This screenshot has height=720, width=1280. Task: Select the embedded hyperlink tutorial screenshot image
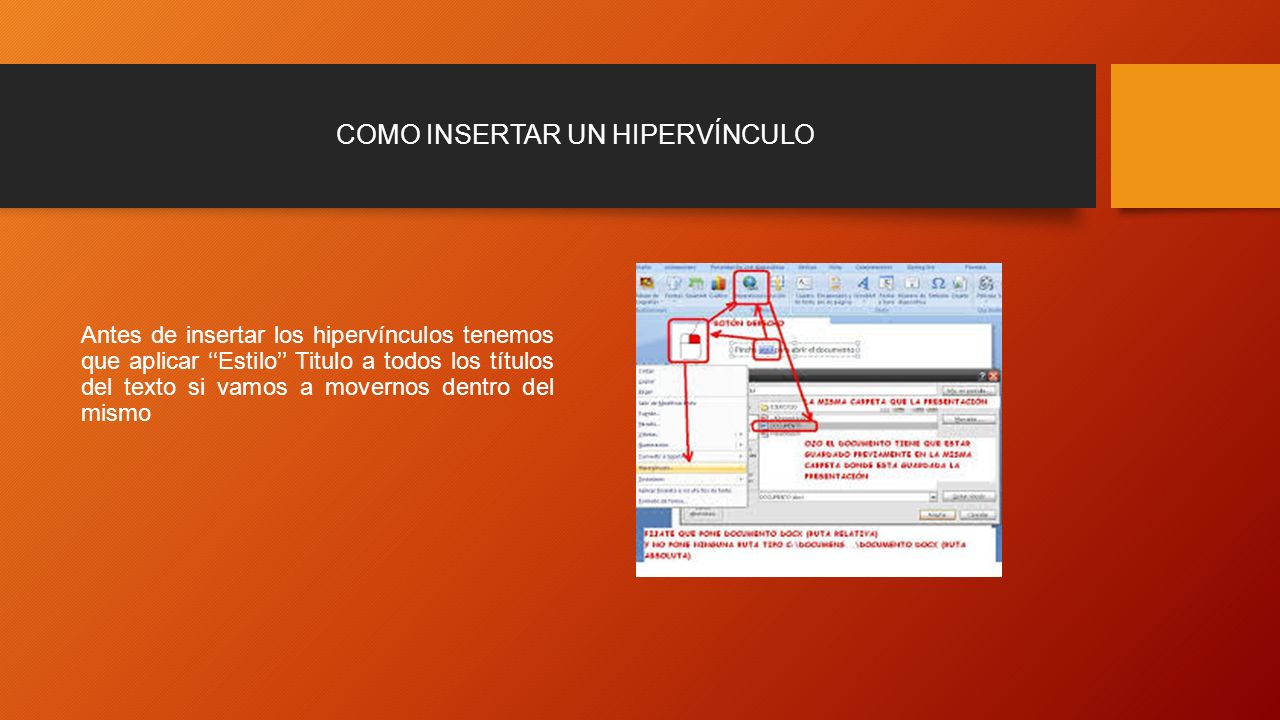coord(819,420)
